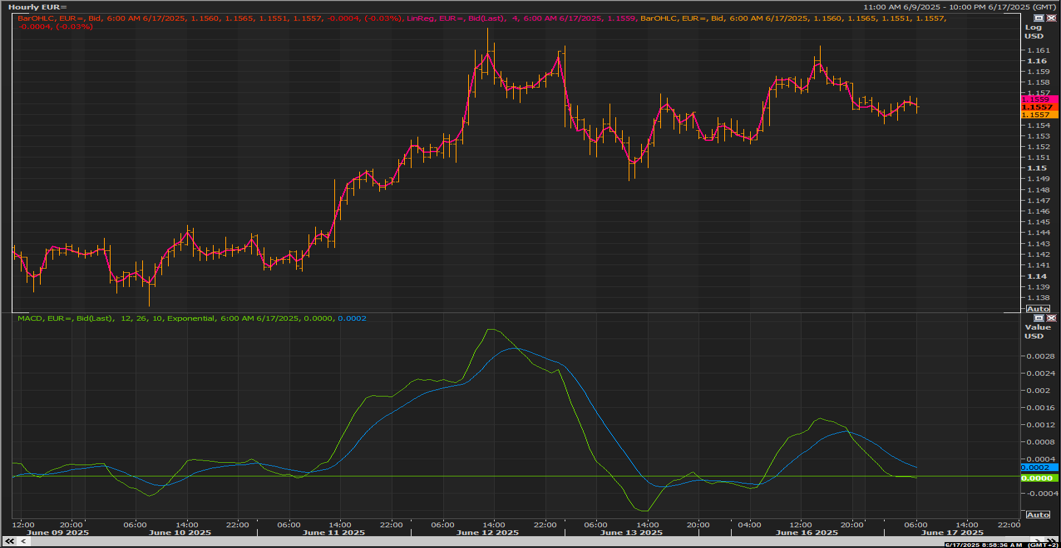Click the June 17 2025 date label
Viewport: 1061px width, 548px height.
click(952, 532)
